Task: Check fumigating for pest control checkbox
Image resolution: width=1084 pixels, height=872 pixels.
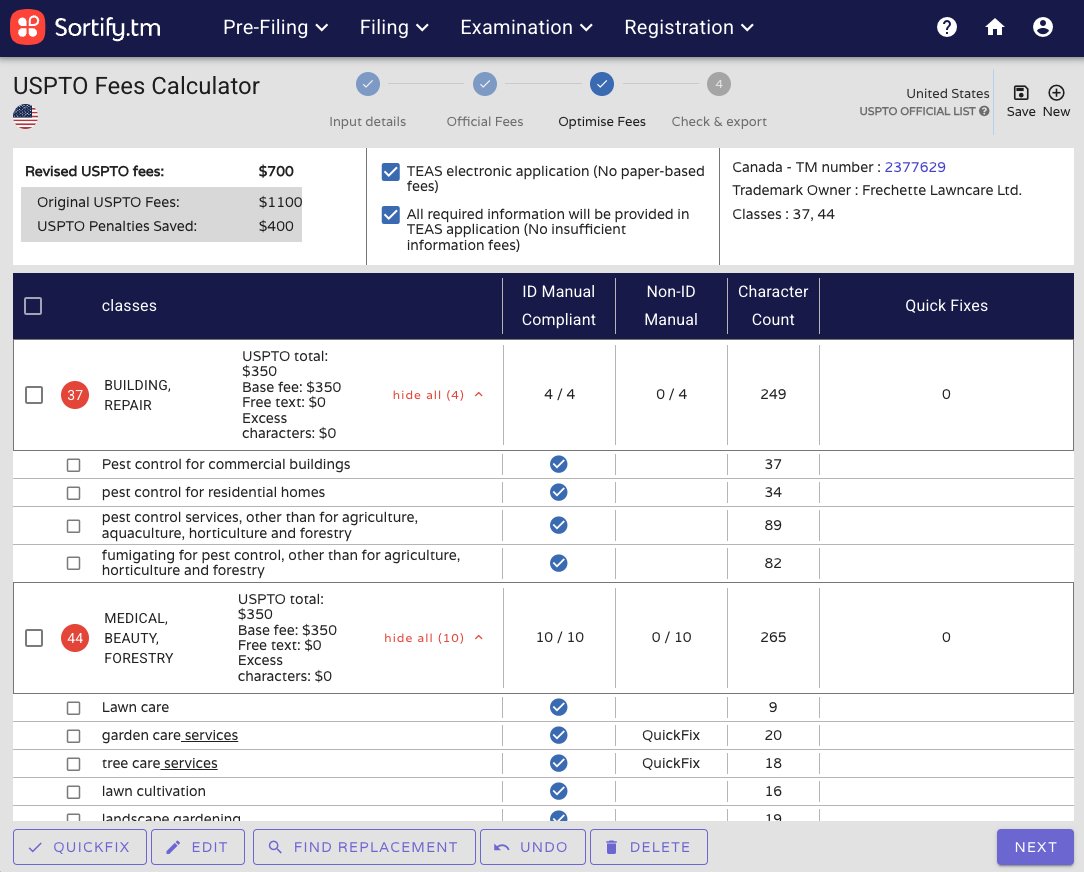Action: (x=73, y=563)
